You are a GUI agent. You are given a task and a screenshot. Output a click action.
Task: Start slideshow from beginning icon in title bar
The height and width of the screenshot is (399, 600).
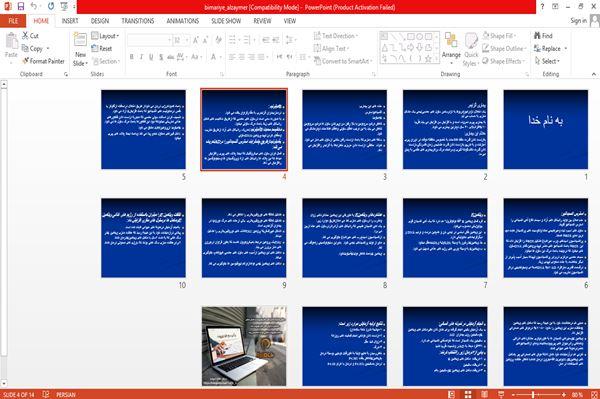click(x=64, y=6)
